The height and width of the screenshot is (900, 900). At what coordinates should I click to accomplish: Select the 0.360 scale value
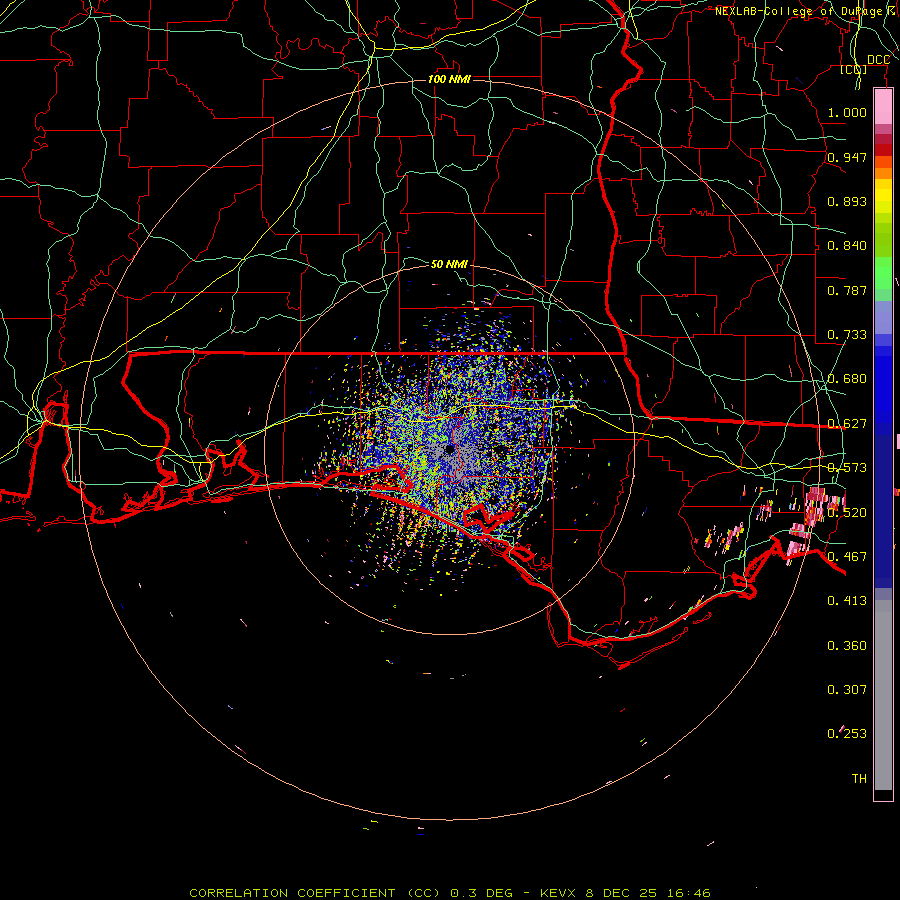click(847, 646)
